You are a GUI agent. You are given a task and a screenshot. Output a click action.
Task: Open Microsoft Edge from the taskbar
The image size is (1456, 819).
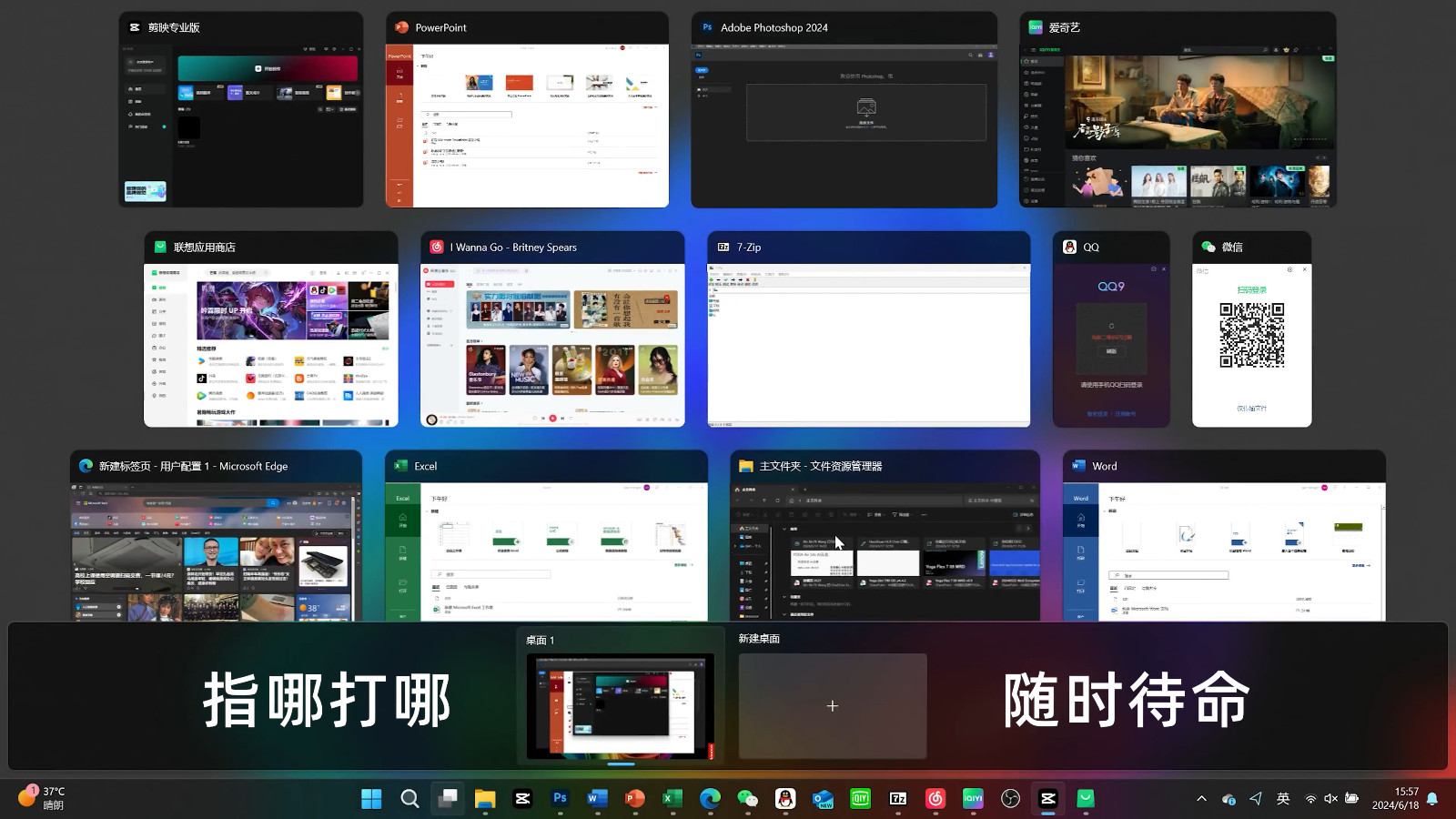coord(710,799)
